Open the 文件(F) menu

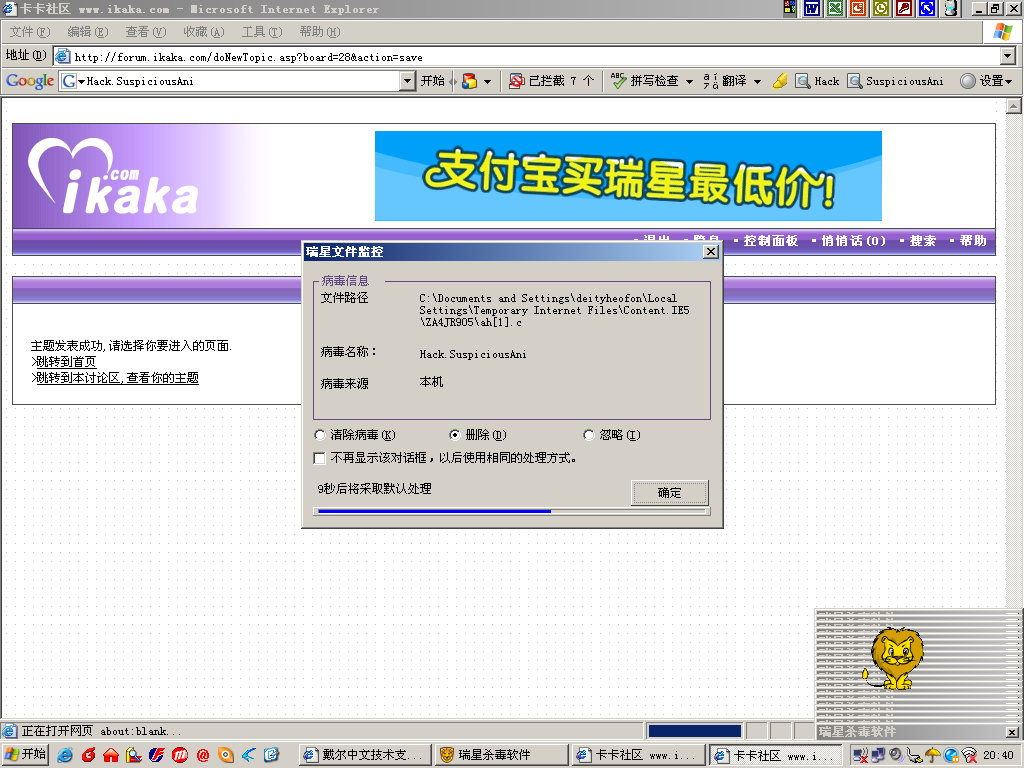30,32
